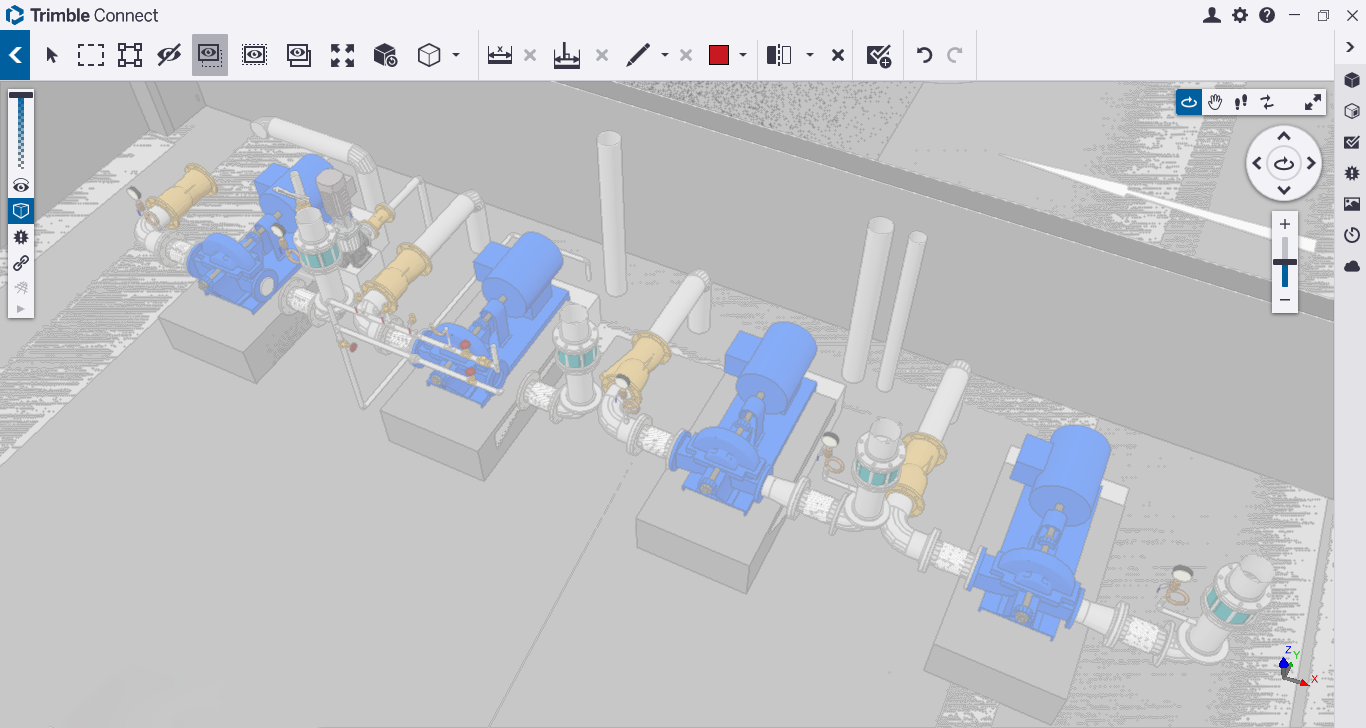Image resolution: width=1366 pixels, height=728 pixels.
Task: Choose the pan hand navigation mode
Action: [x=1215, y=102]
